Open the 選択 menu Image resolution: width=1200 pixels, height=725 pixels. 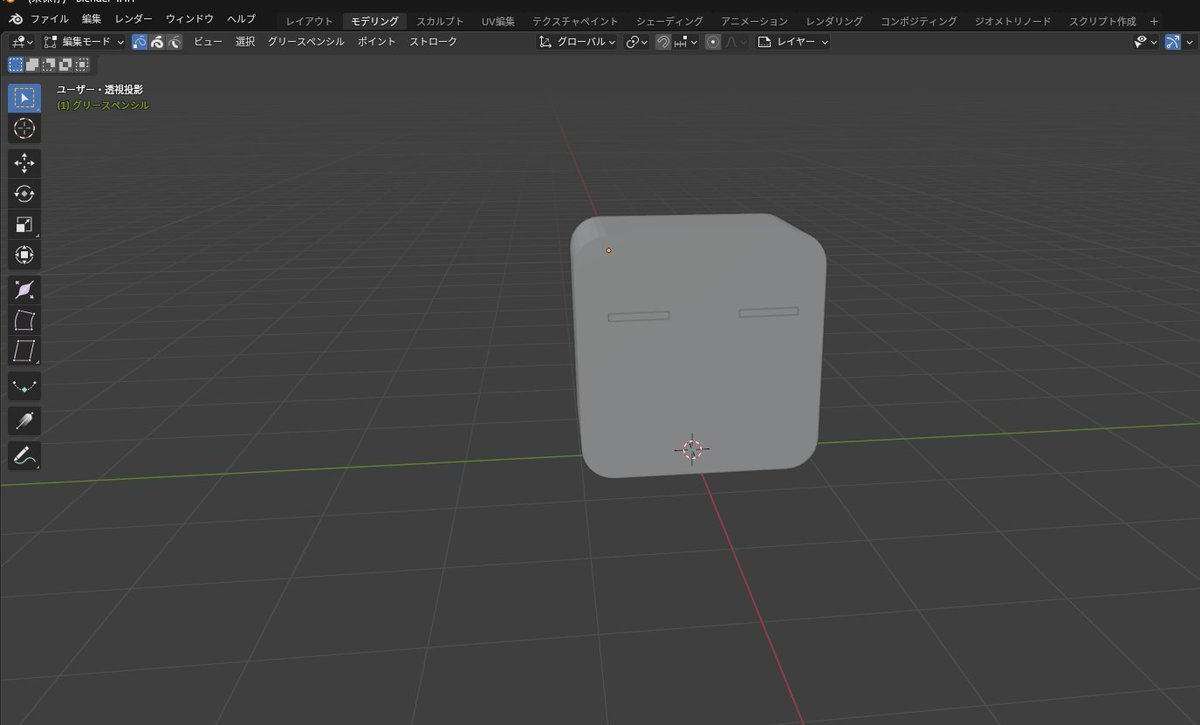[246, 42]
